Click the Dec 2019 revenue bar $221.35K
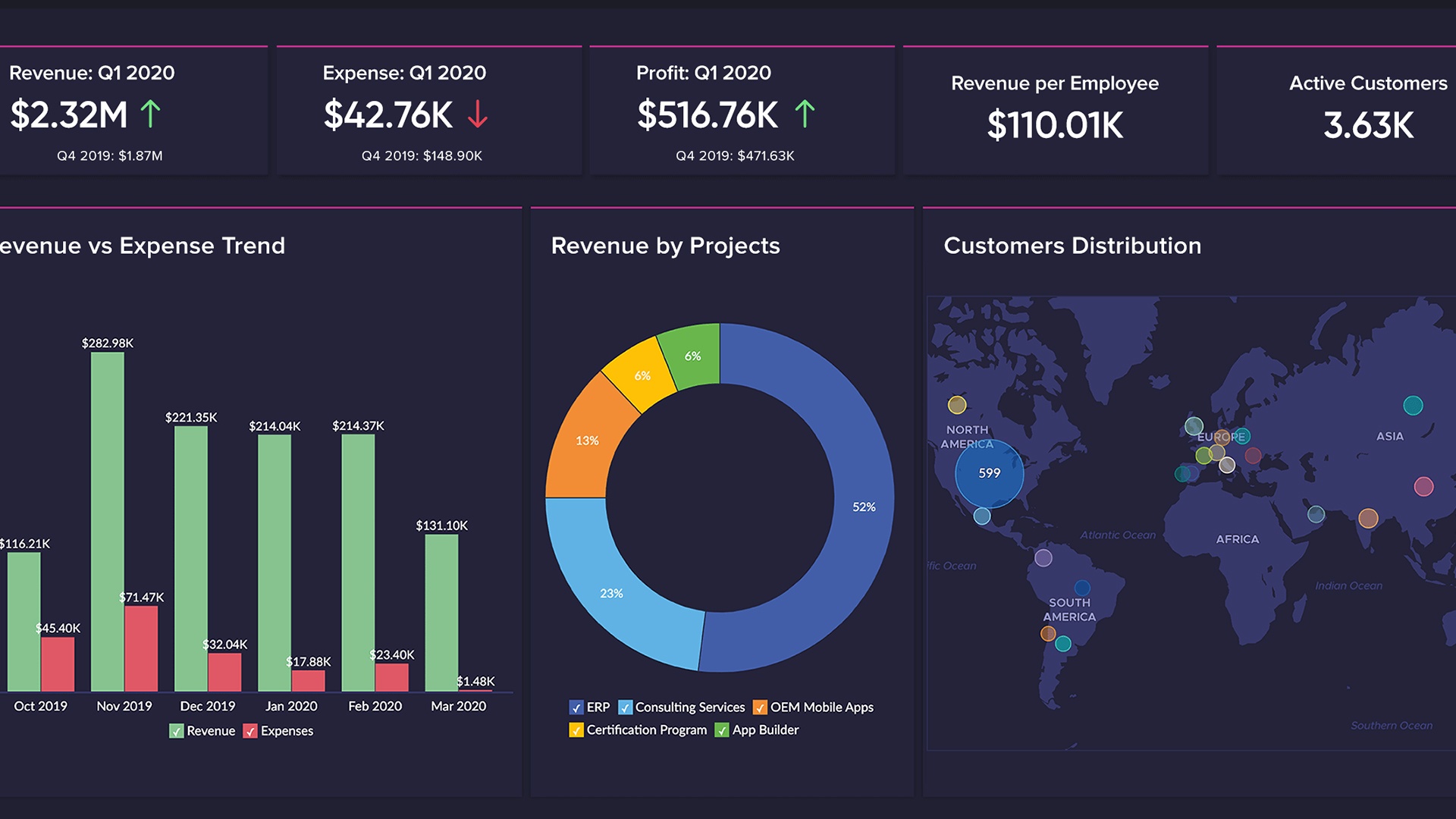 click(191, 559)
